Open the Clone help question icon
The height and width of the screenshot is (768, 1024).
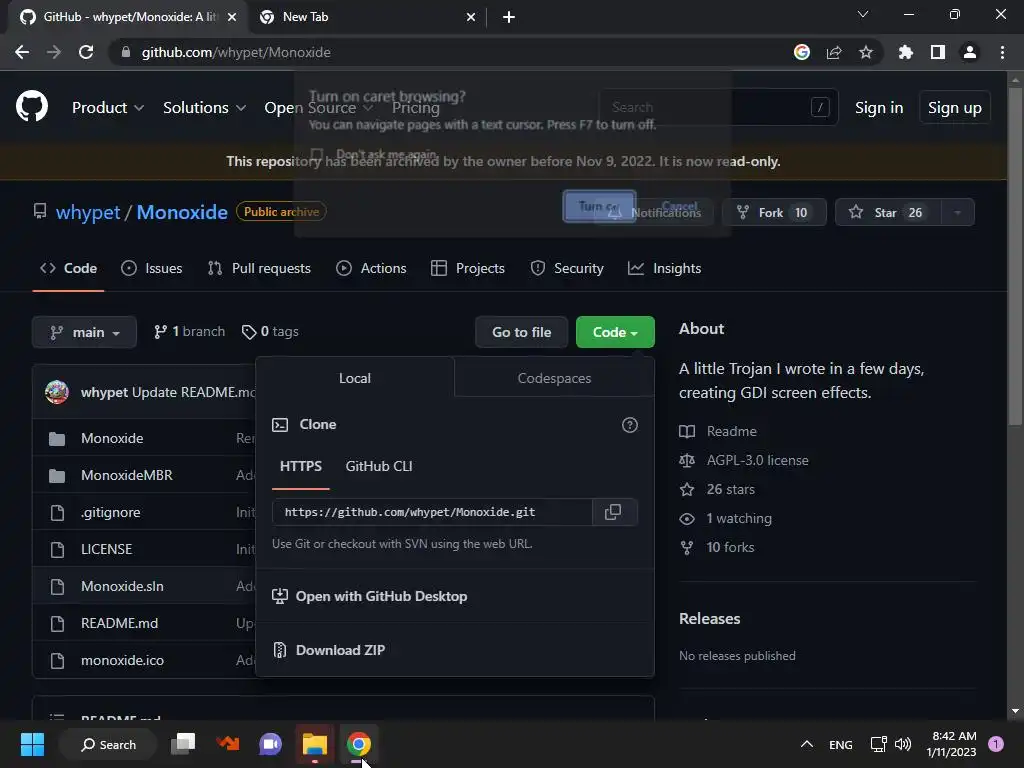pos(630,425)
